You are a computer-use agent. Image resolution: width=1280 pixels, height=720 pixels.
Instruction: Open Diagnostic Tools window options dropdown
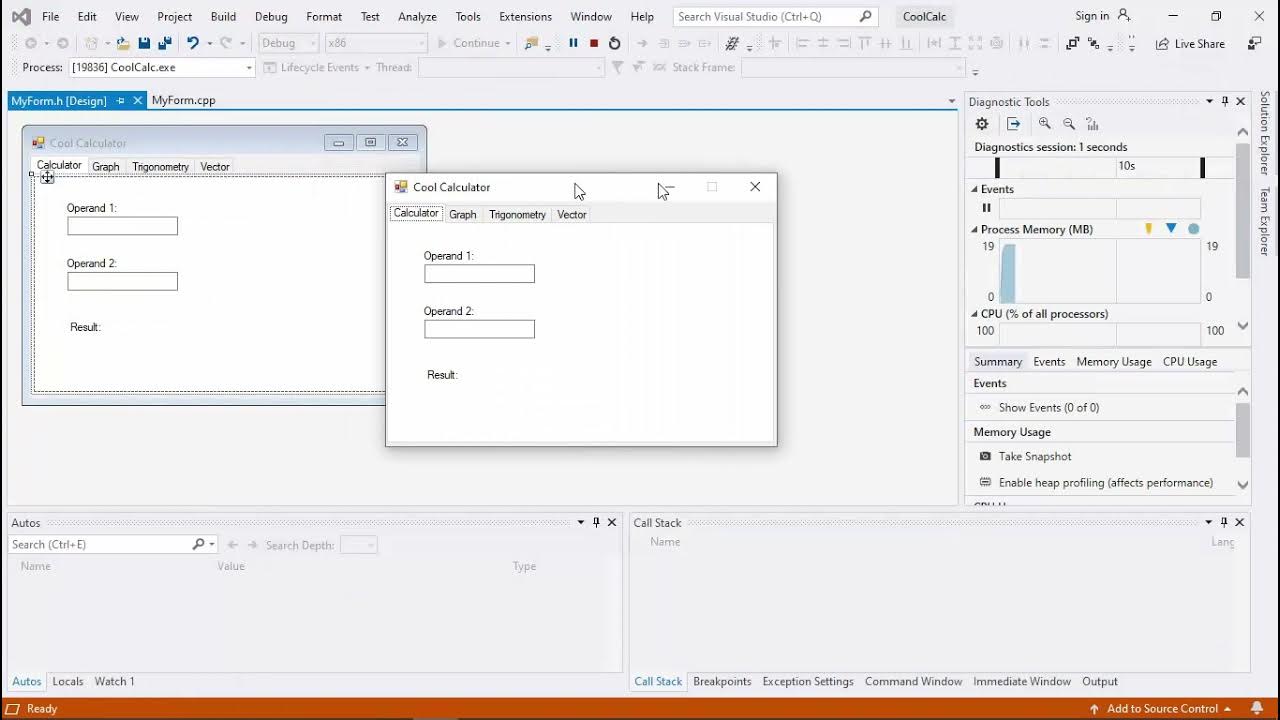[x=1209, y=101]
